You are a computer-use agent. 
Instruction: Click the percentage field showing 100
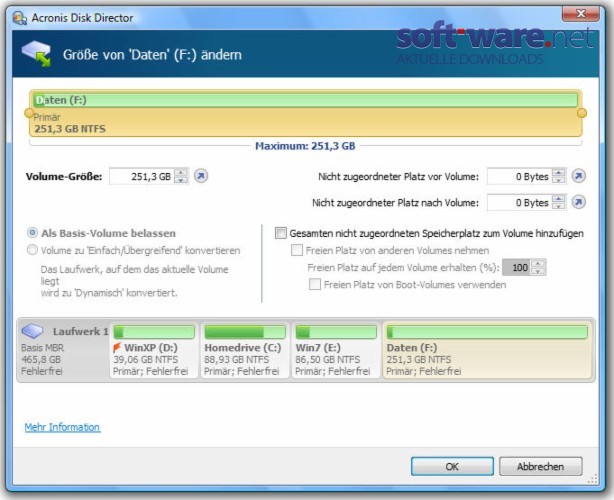point(517,267)
